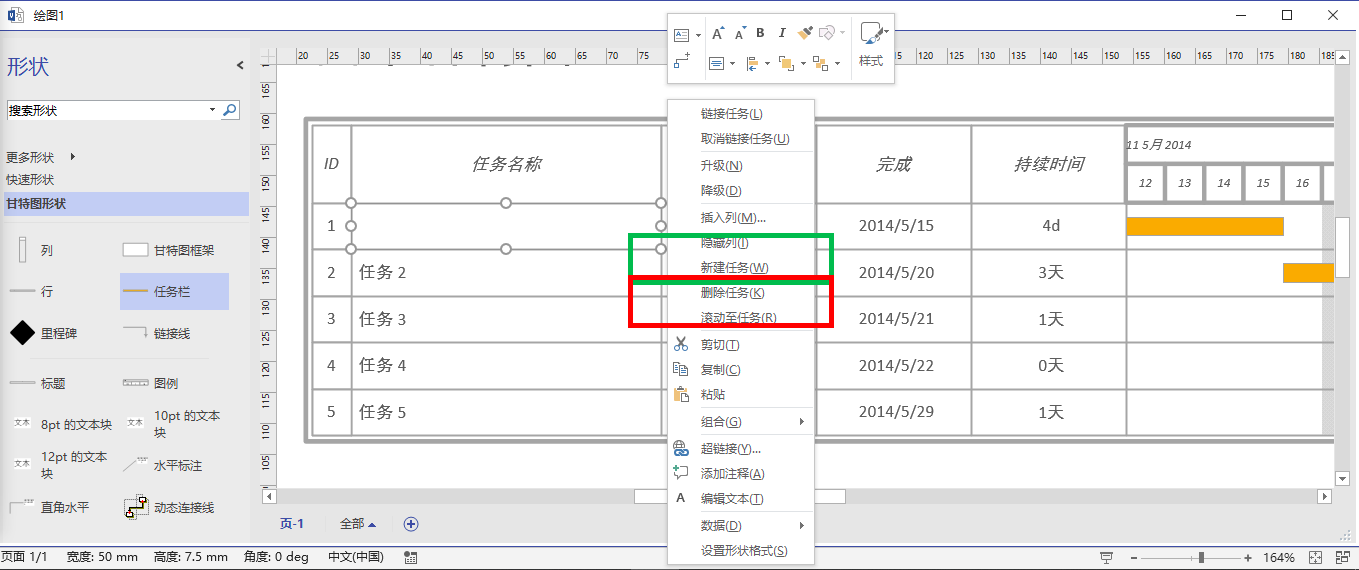Choose 降级 from context menu
1359x570 pixels.
tap(741, 190)
